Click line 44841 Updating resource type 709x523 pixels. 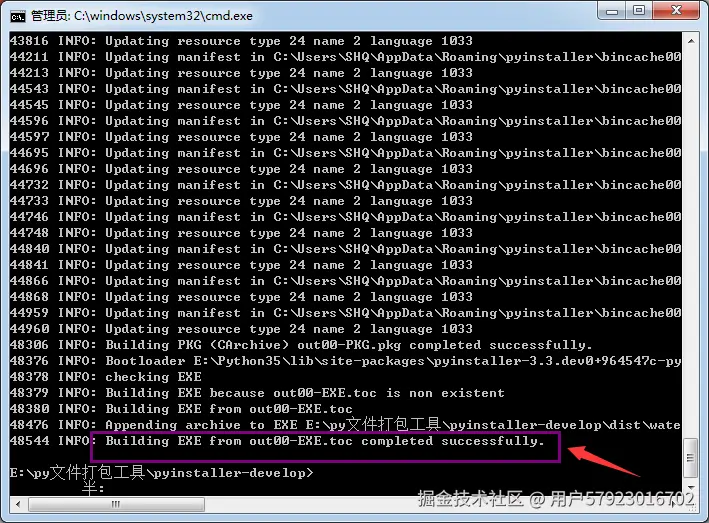(x=241, y=265)
